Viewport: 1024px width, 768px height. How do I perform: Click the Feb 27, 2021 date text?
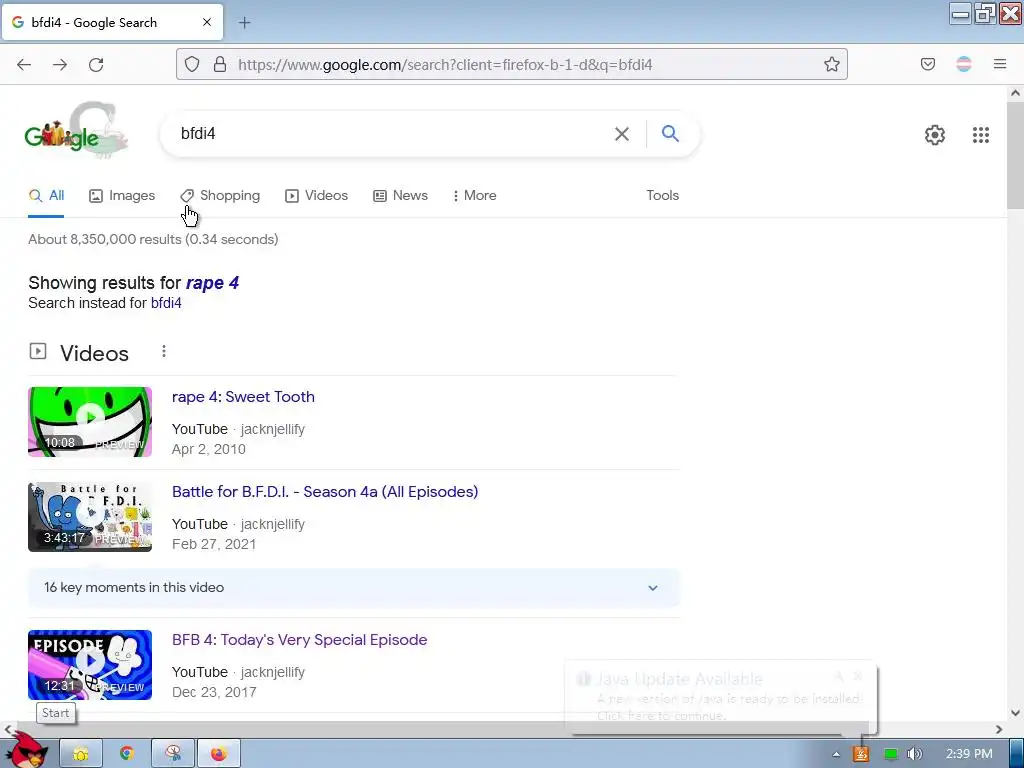click(x=214, y=544)
